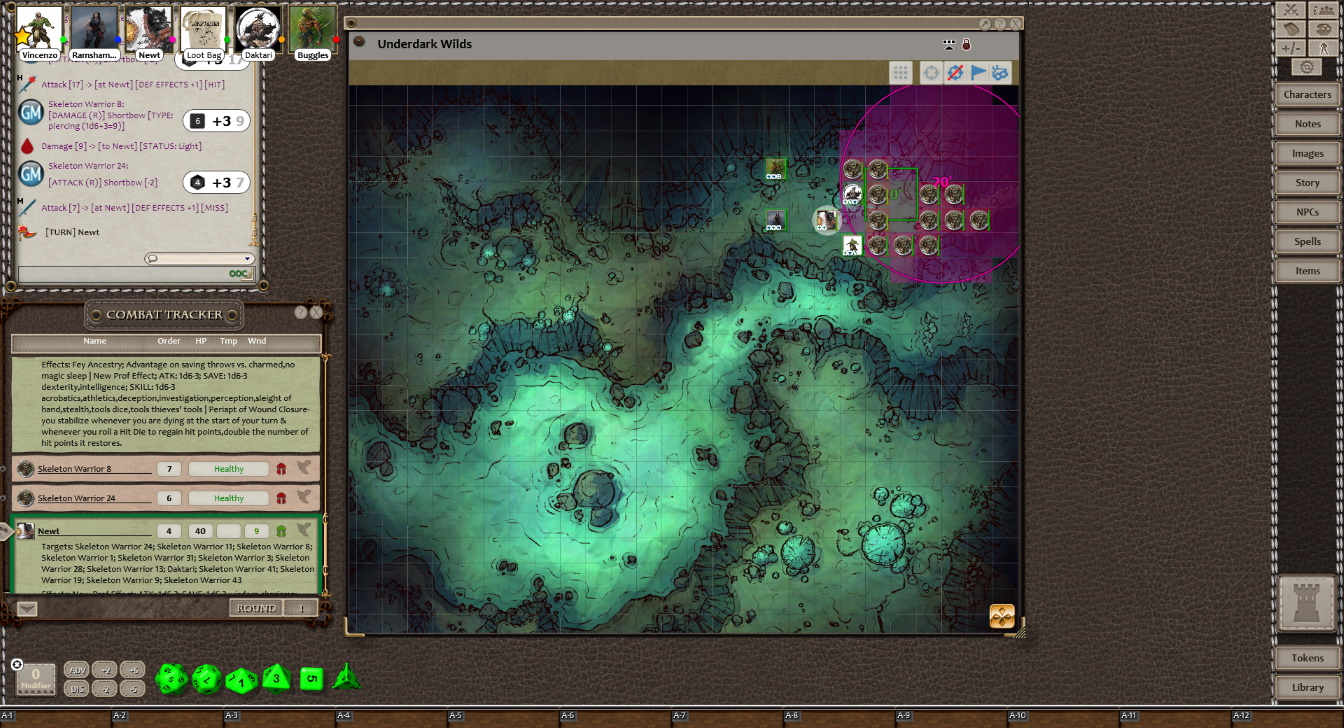
Task: Select Newt's token on the map
Action: pyautogui.click(x=826, y=219)
